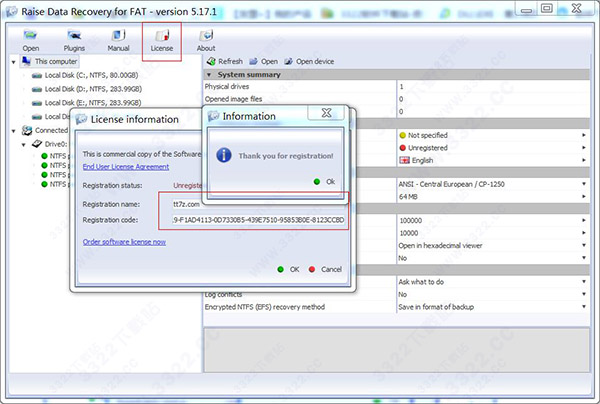The width and height of the screenshot is (600, 404).
Task: Open the Plugins toolbar icon
Action: pos(74,41)
